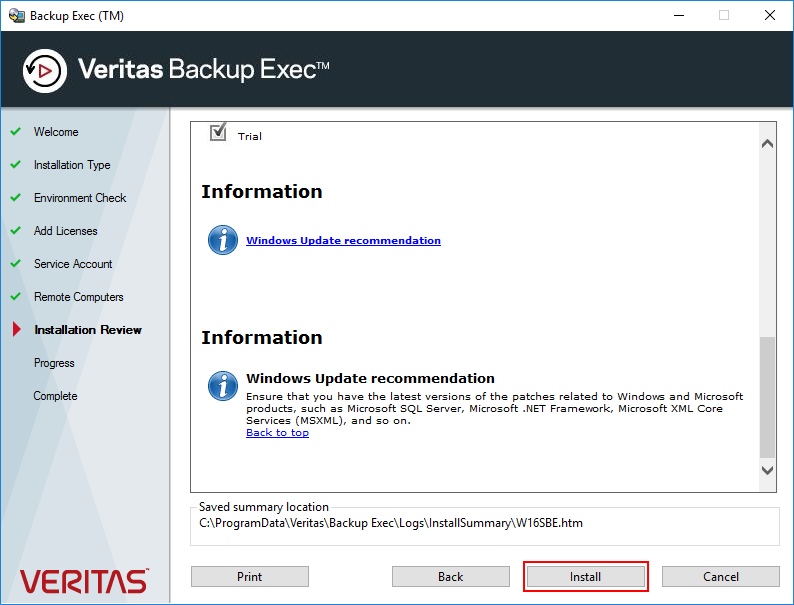Image resolution: width=794 pixels, height=605 pixels.
Task: Click the green checkmark next to Service Account
Action: (16, 263)
